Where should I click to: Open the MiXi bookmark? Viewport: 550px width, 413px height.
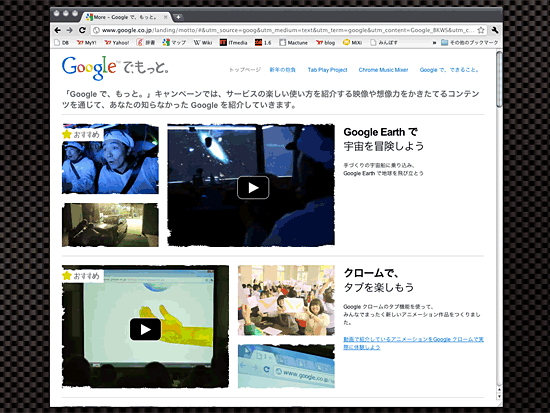[352, 42]
